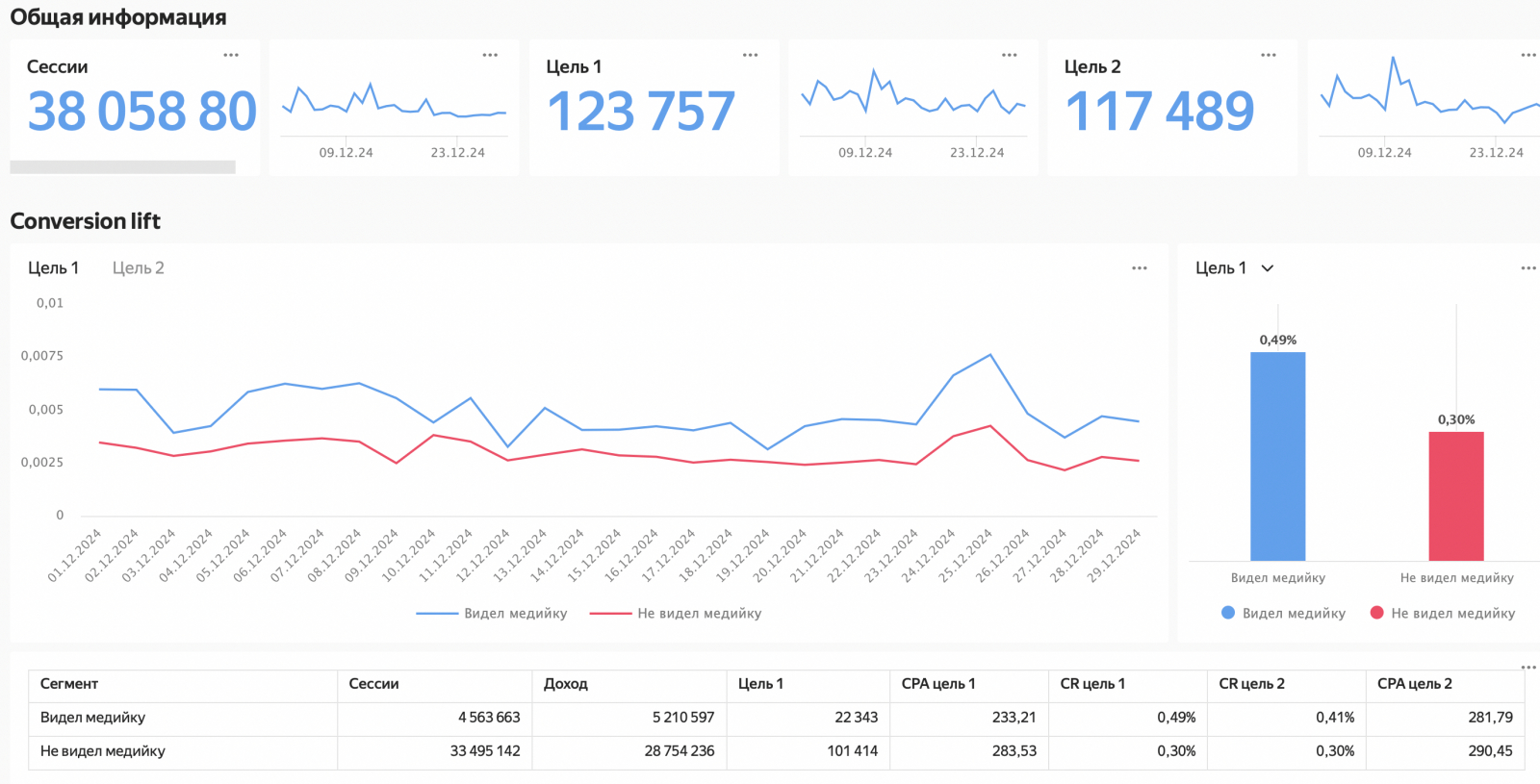Click the Conversion lift section heading
The height and width of the screenshot is (784, 1540).
point(86,221)
